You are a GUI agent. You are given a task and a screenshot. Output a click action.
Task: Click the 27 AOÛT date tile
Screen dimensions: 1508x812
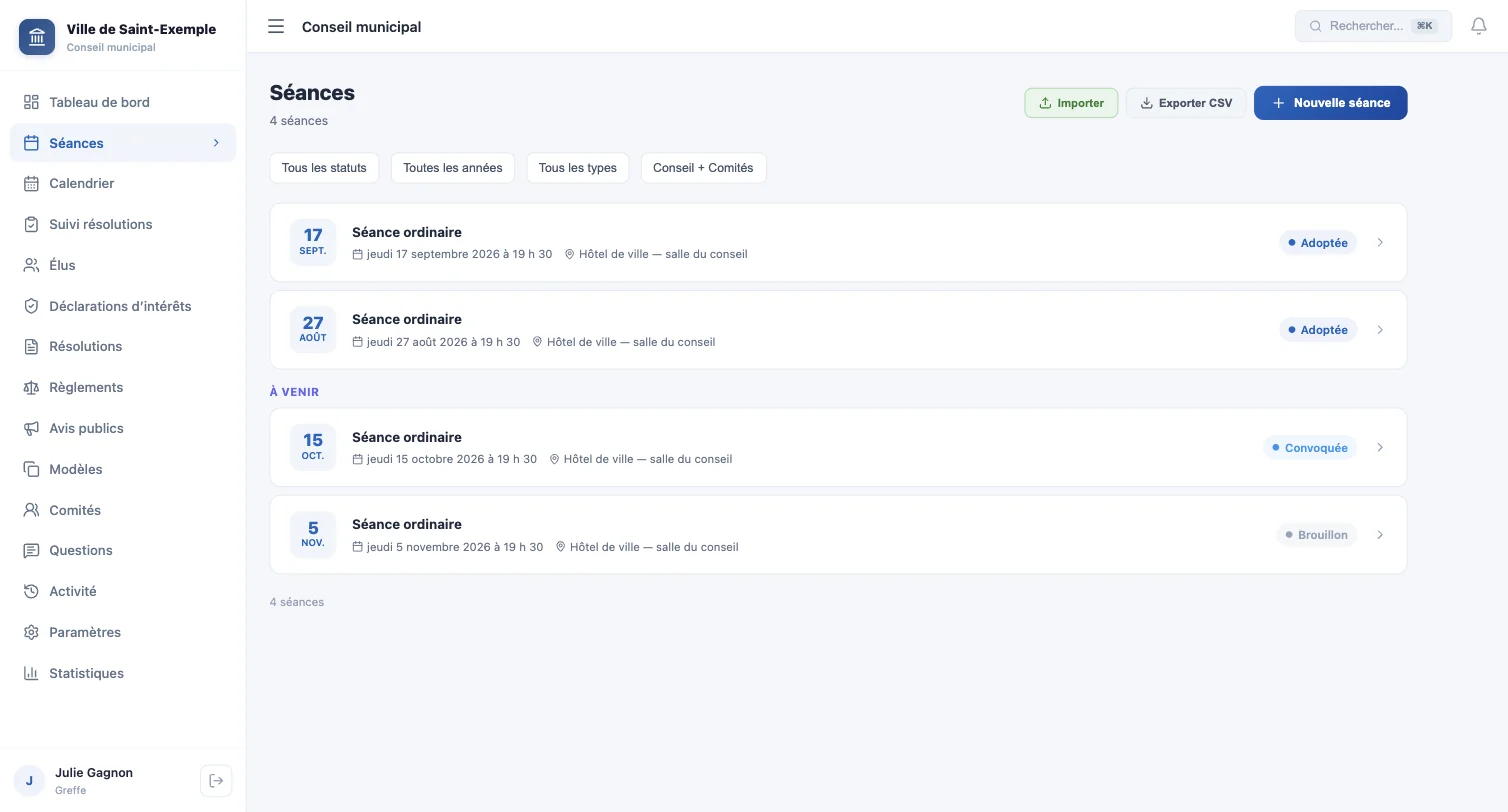(313, 330)
